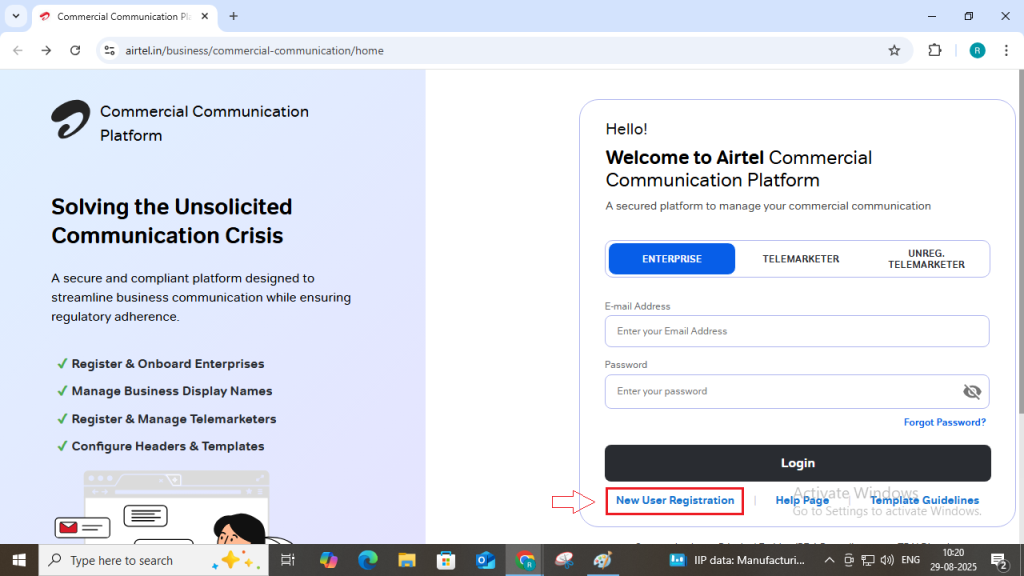The height and width of the screenshot is (576, 1024).
Task: Click the Login button
Action: [x=797, y=463]
